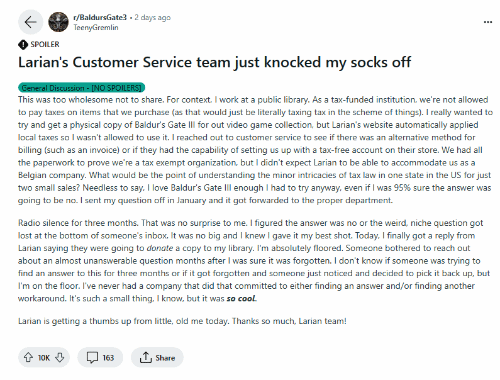Viewport: 500px width, 380px height.
Task: Upvote the post with the up arrow
Action: click(28, 358)
